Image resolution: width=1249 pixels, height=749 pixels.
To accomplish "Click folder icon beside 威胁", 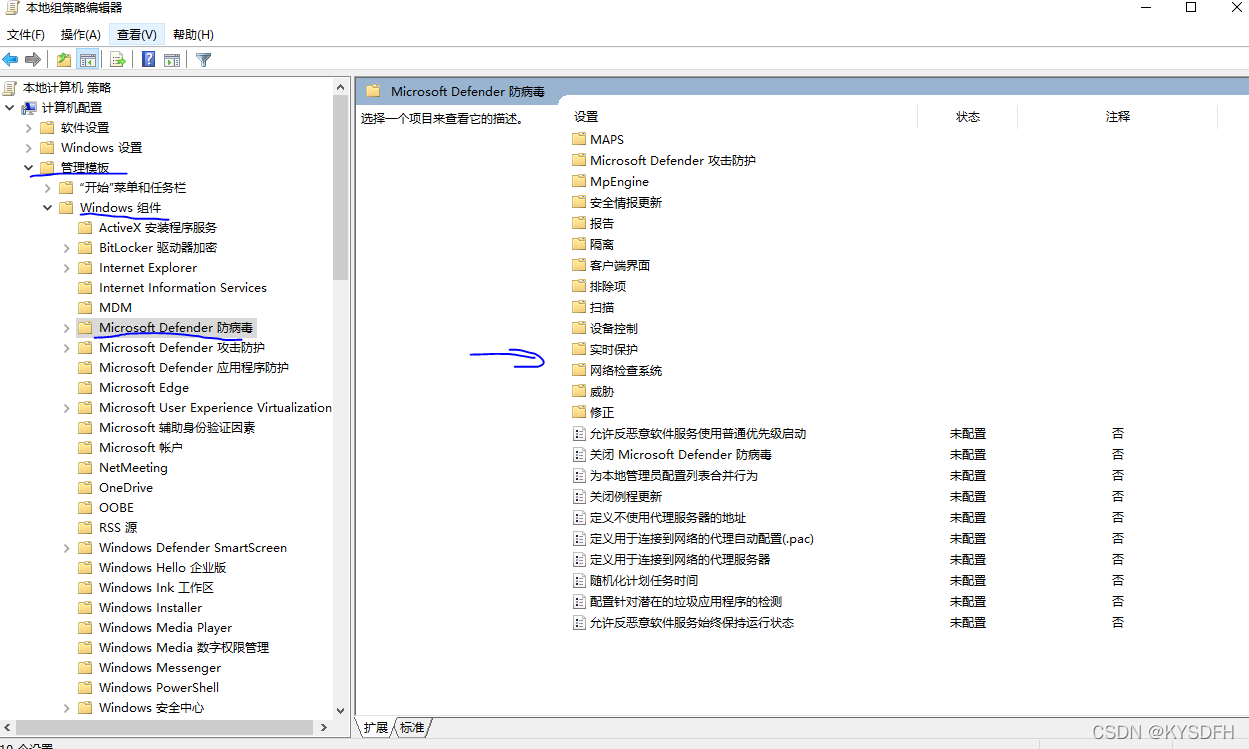I will click(578, 391).
